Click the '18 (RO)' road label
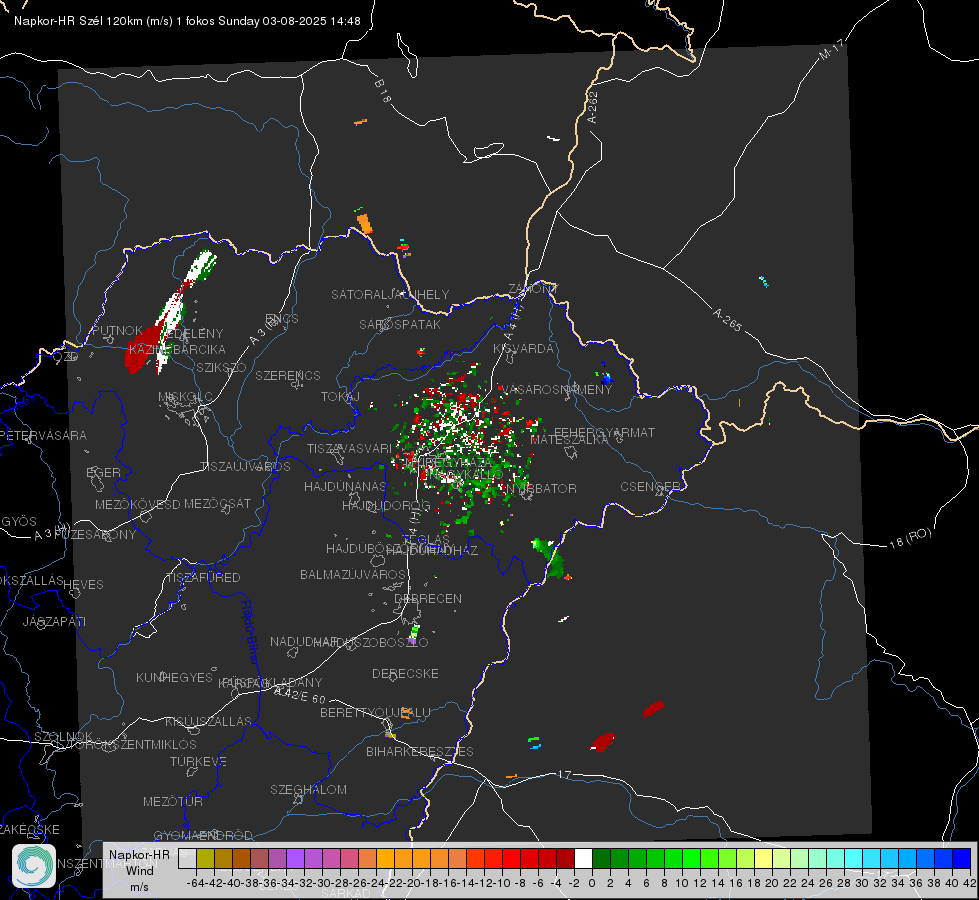This screenshot has height=900, width=979. click(910, 538)
